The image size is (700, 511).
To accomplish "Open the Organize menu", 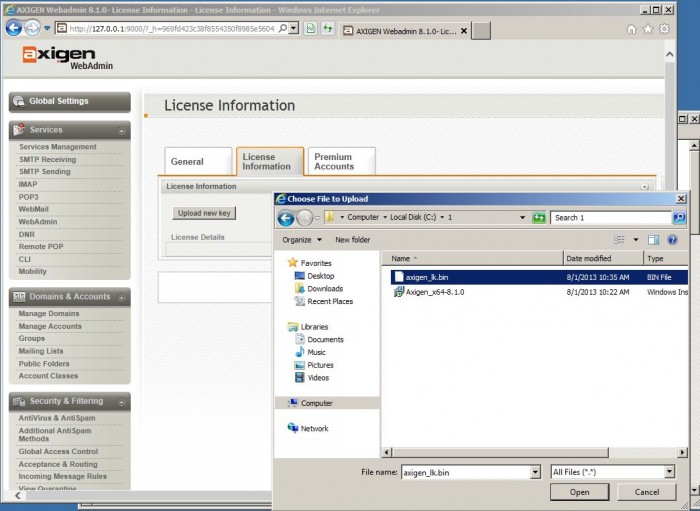I will click(x=302, y=240).
